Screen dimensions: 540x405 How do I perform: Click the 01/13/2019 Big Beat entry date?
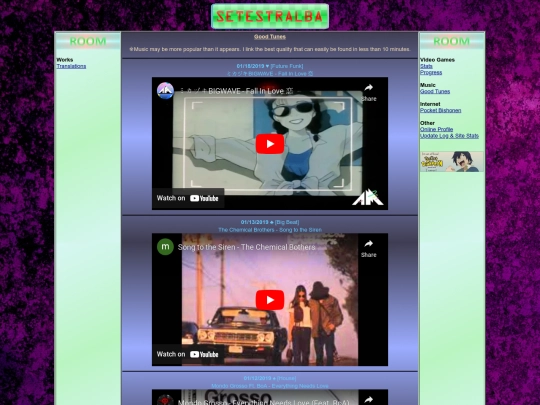(x=270, y=222)
